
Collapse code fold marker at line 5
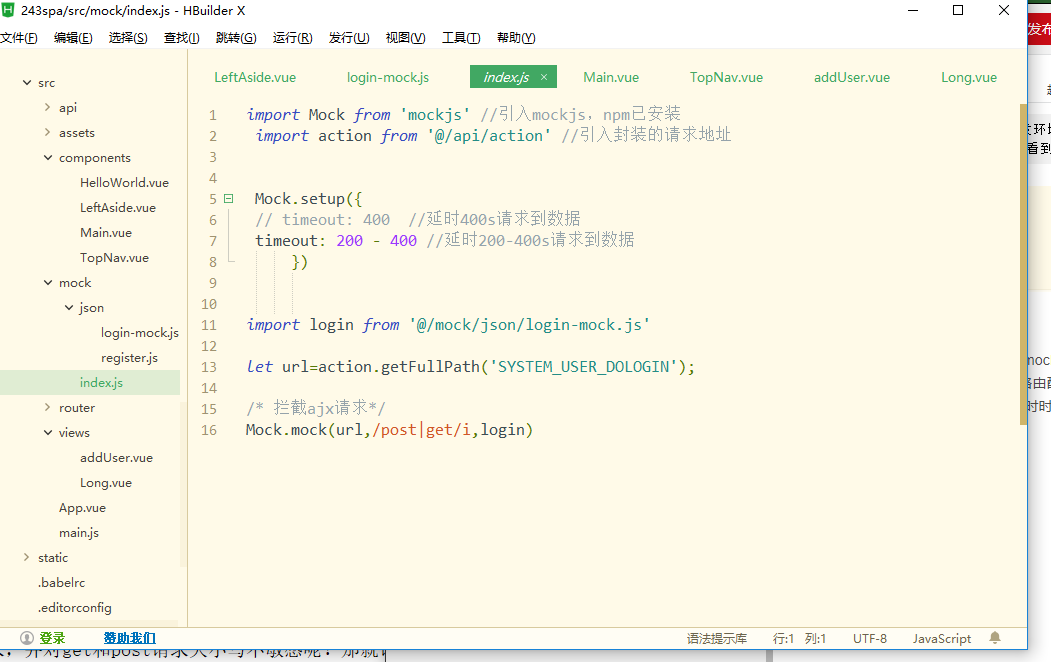[229, 198]
